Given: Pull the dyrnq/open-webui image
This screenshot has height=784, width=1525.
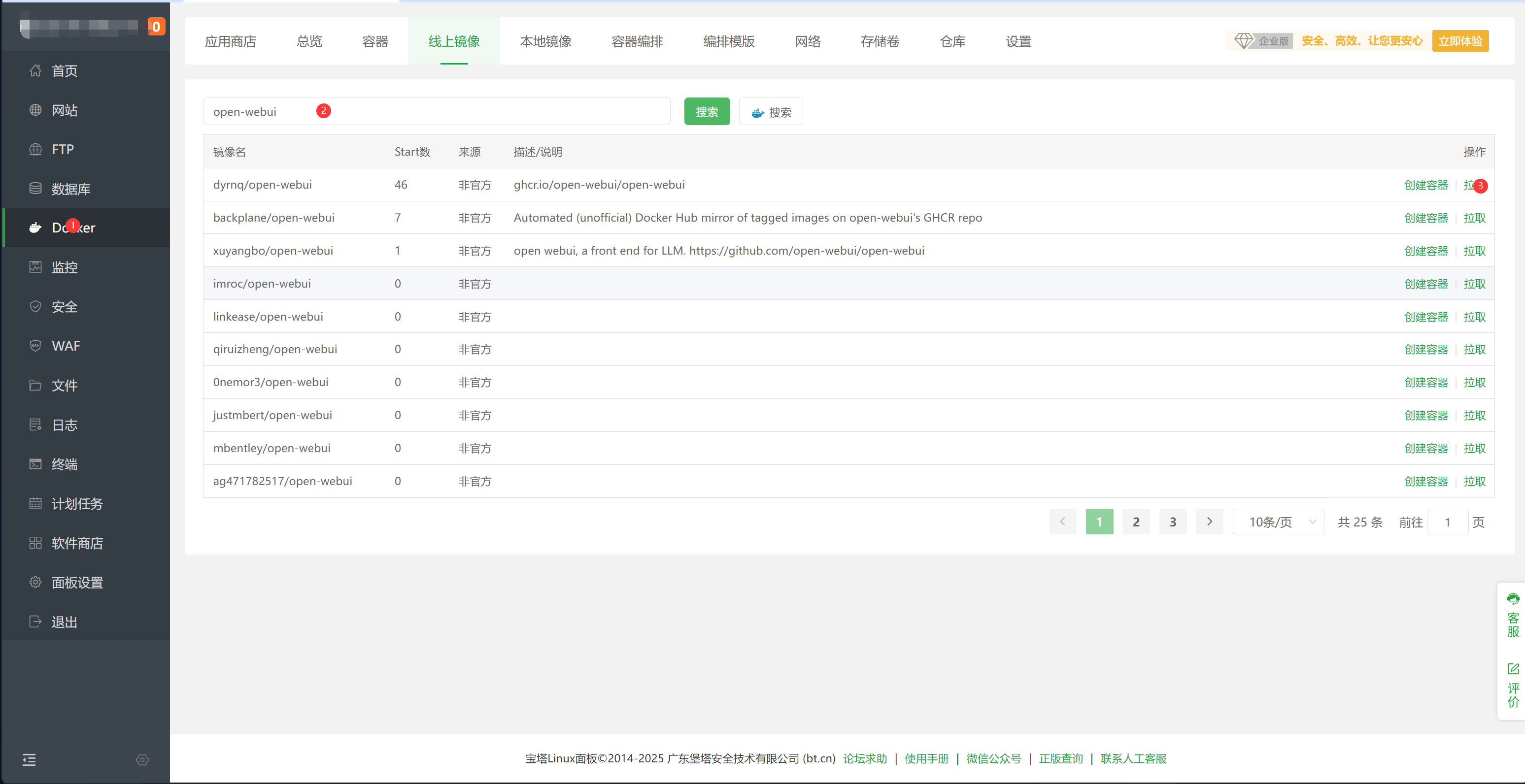Looking at the screenshot, I should tap(1472, 185).
